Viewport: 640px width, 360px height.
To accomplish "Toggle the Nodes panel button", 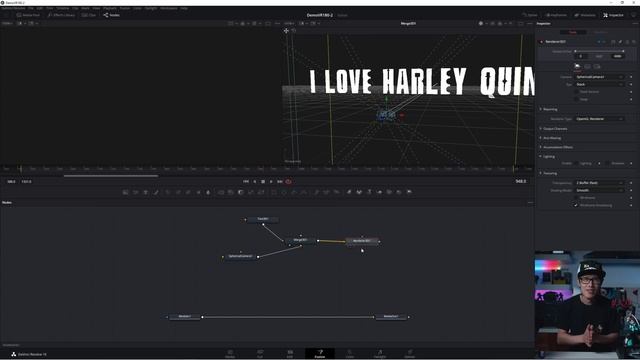I will (x=111, y=15).
